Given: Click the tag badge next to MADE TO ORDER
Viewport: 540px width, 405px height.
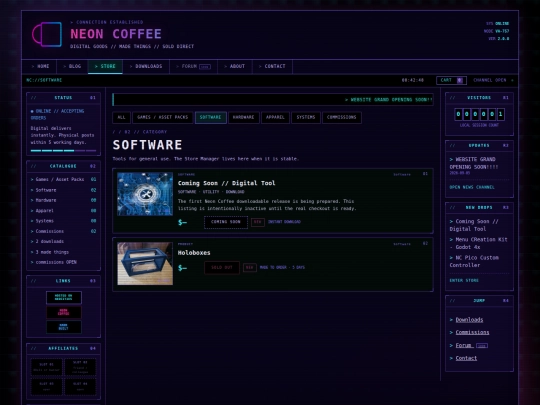Looking at the screenshot, I should pos(250,268).
